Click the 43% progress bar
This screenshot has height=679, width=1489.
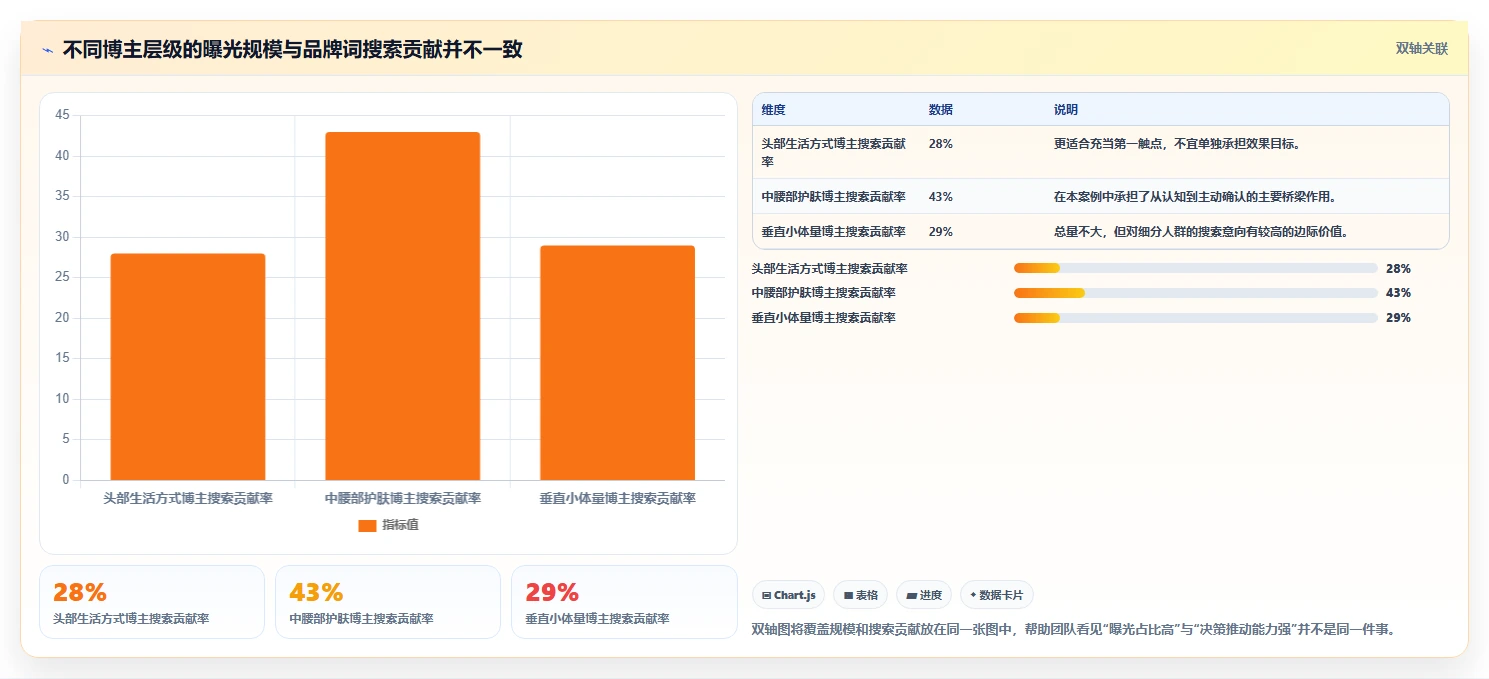point(1195,293)
